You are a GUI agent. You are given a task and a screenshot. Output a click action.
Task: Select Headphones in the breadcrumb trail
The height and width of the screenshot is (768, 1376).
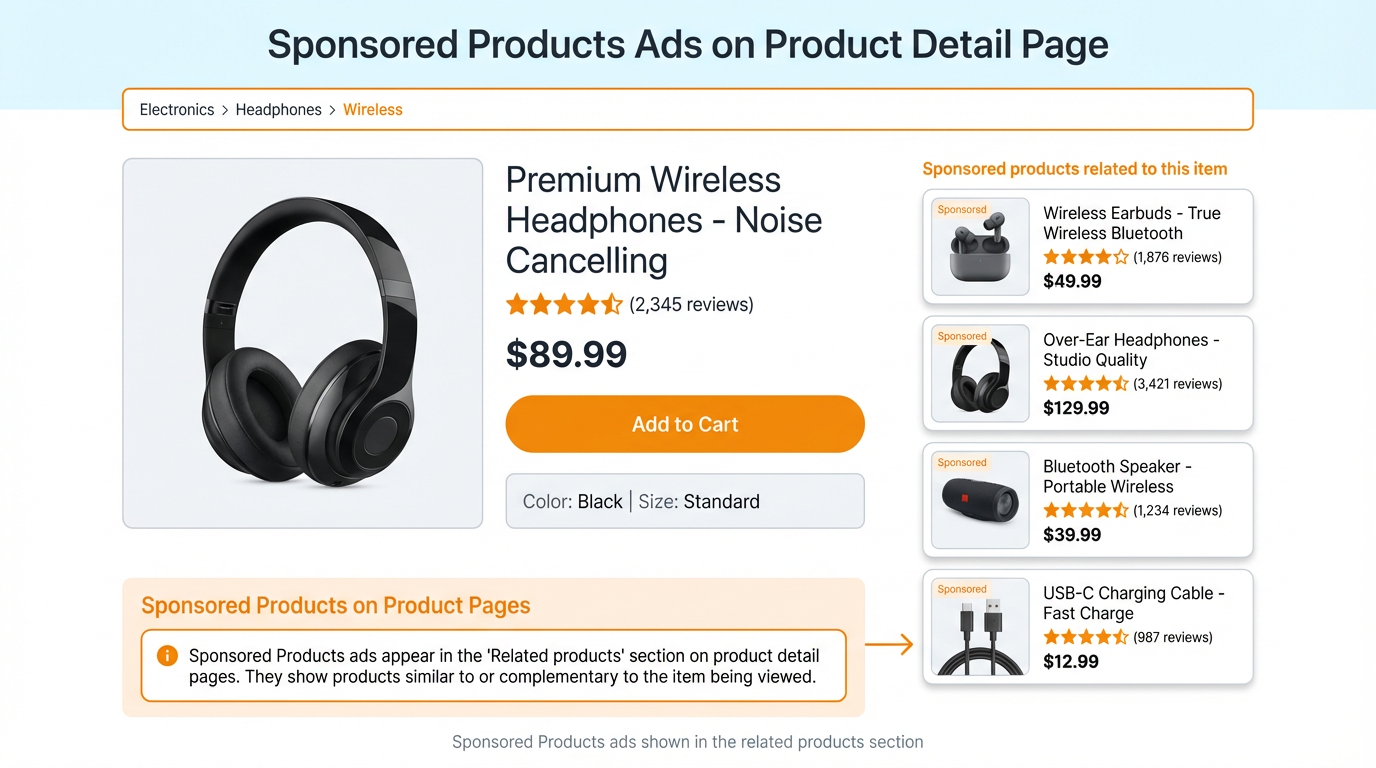(x=278, y=109)
